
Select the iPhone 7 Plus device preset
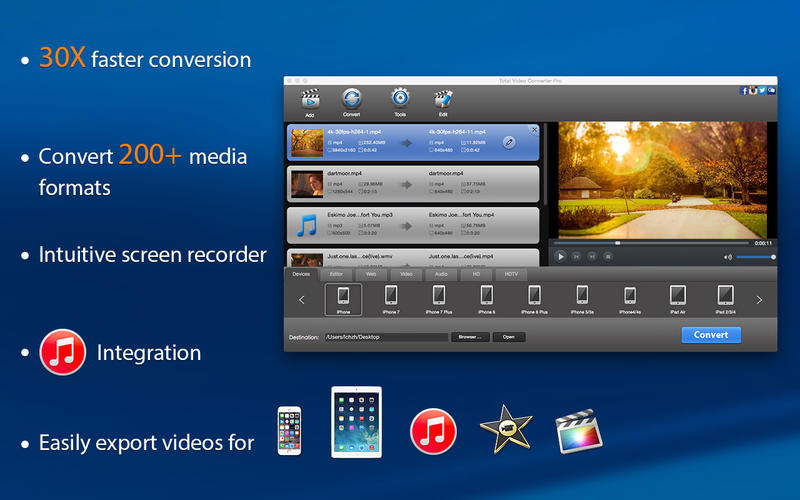(438, 296)
